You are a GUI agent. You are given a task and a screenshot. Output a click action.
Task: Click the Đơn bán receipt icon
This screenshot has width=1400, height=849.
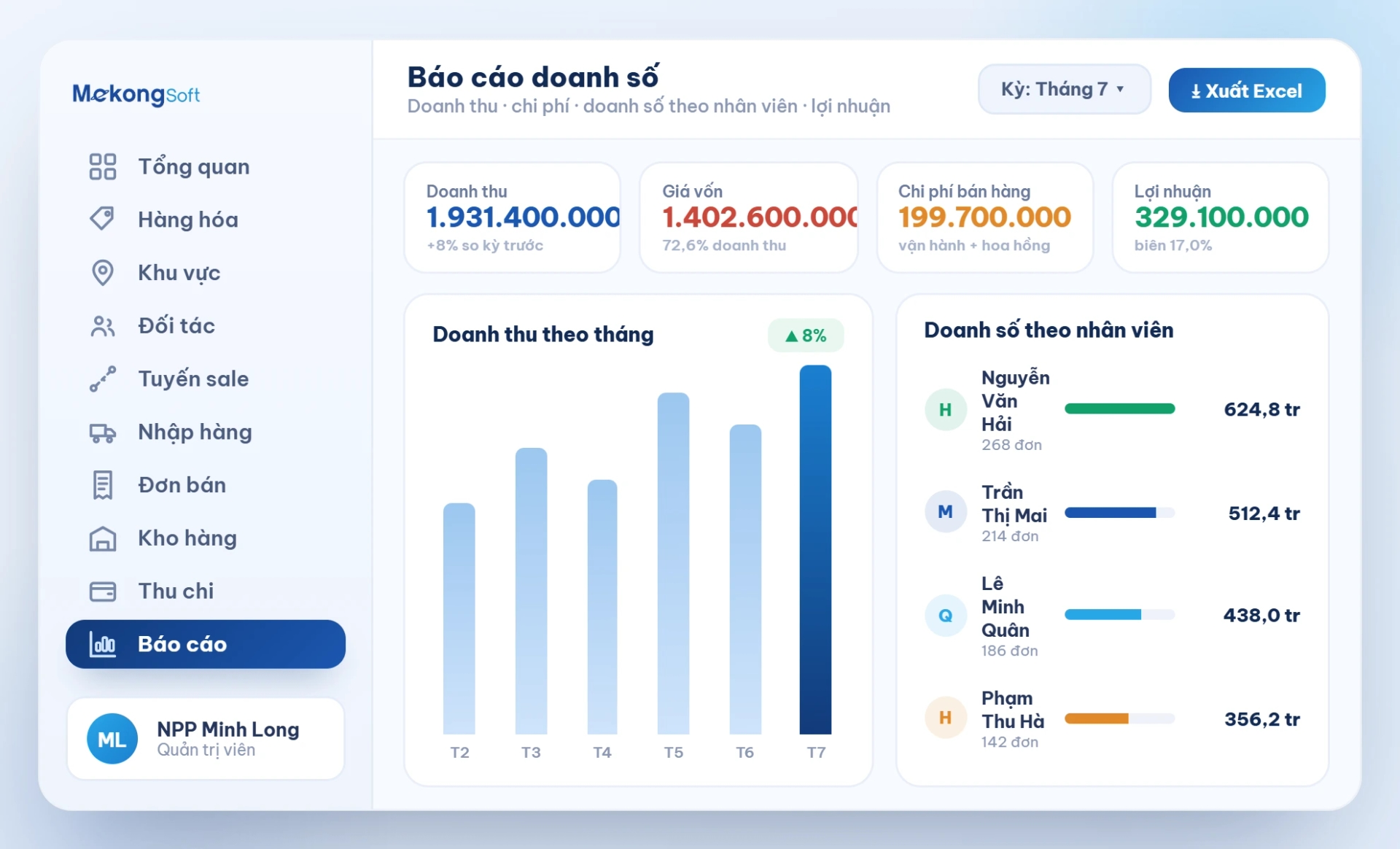click(x=103, y=485)
